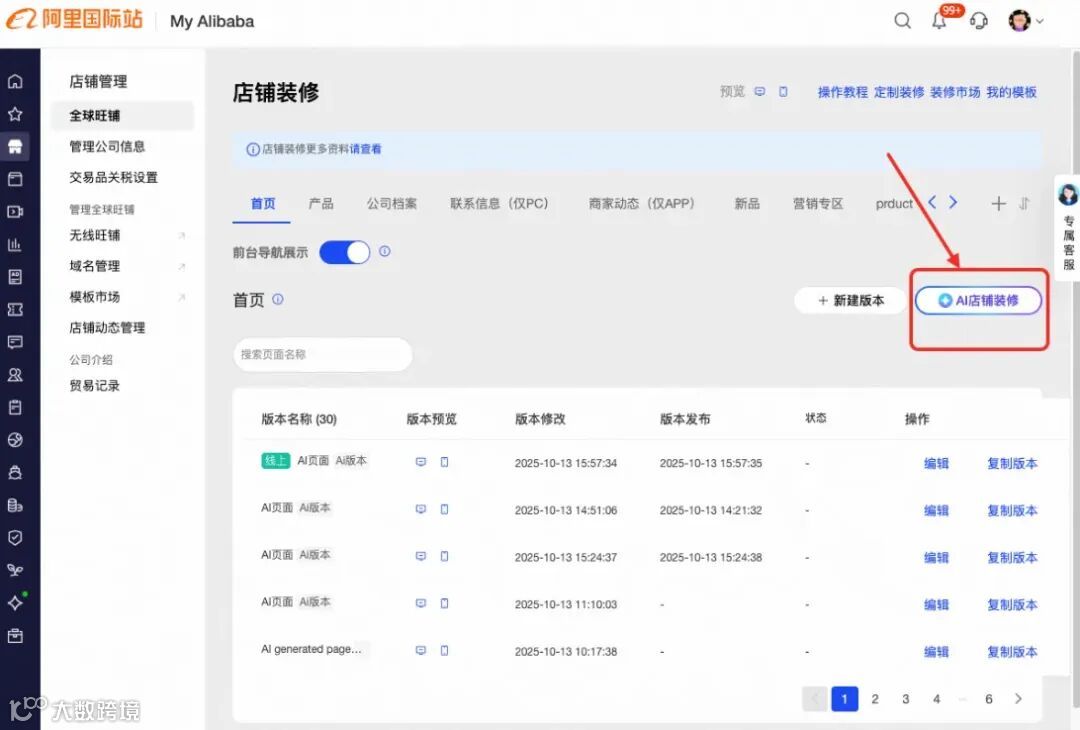Image resolution: width=1080 pixels, height=730 pixels.
Task: Preview mobile version of 线上 AI页面 row
Action: (x=444, y=462)
